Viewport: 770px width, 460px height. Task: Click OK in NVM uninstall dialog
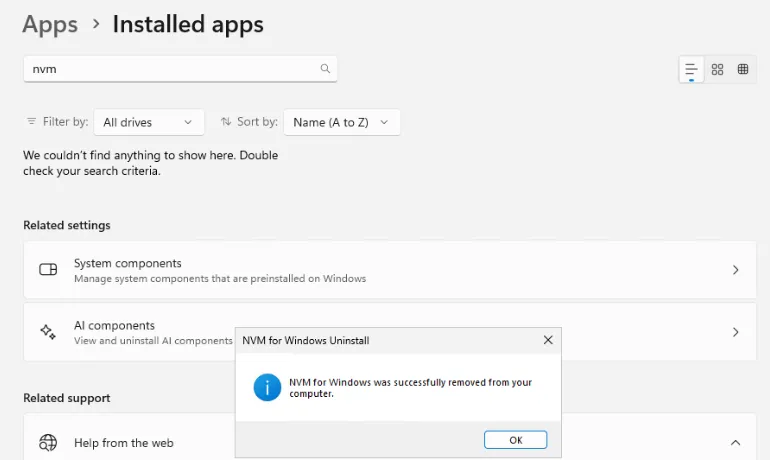516,440
